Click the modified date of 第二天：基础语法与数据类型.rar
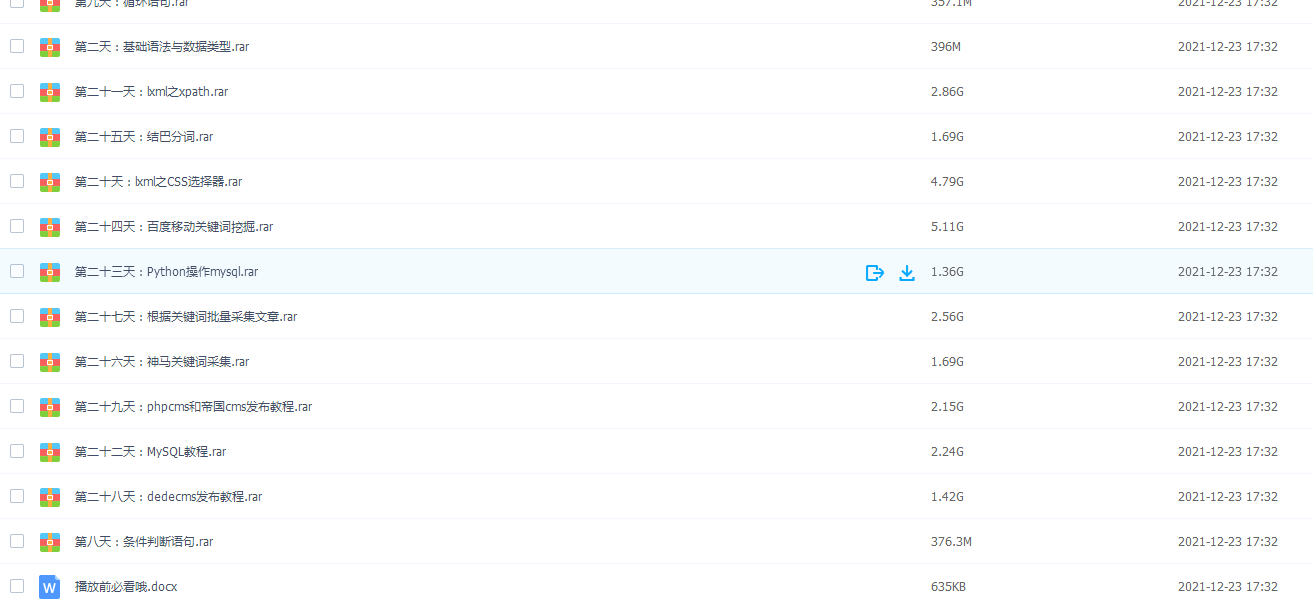The width and height of the screenshot is (1313, 608). (x=1228, y=47)
